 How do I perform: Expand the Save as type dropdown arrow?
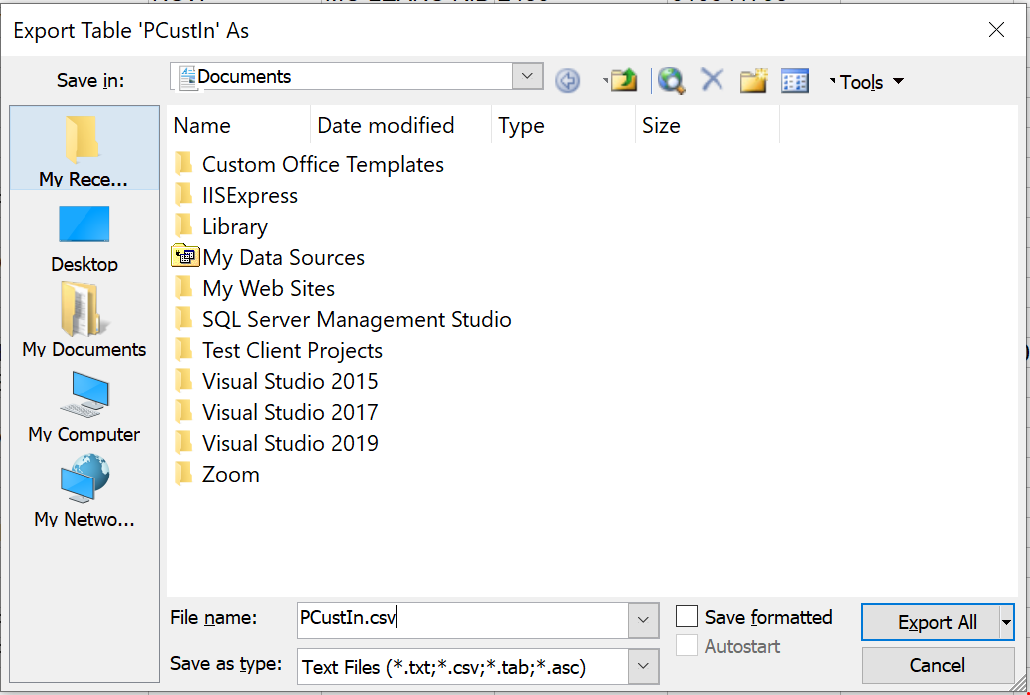pyautogui.click(x=643, y=667)
